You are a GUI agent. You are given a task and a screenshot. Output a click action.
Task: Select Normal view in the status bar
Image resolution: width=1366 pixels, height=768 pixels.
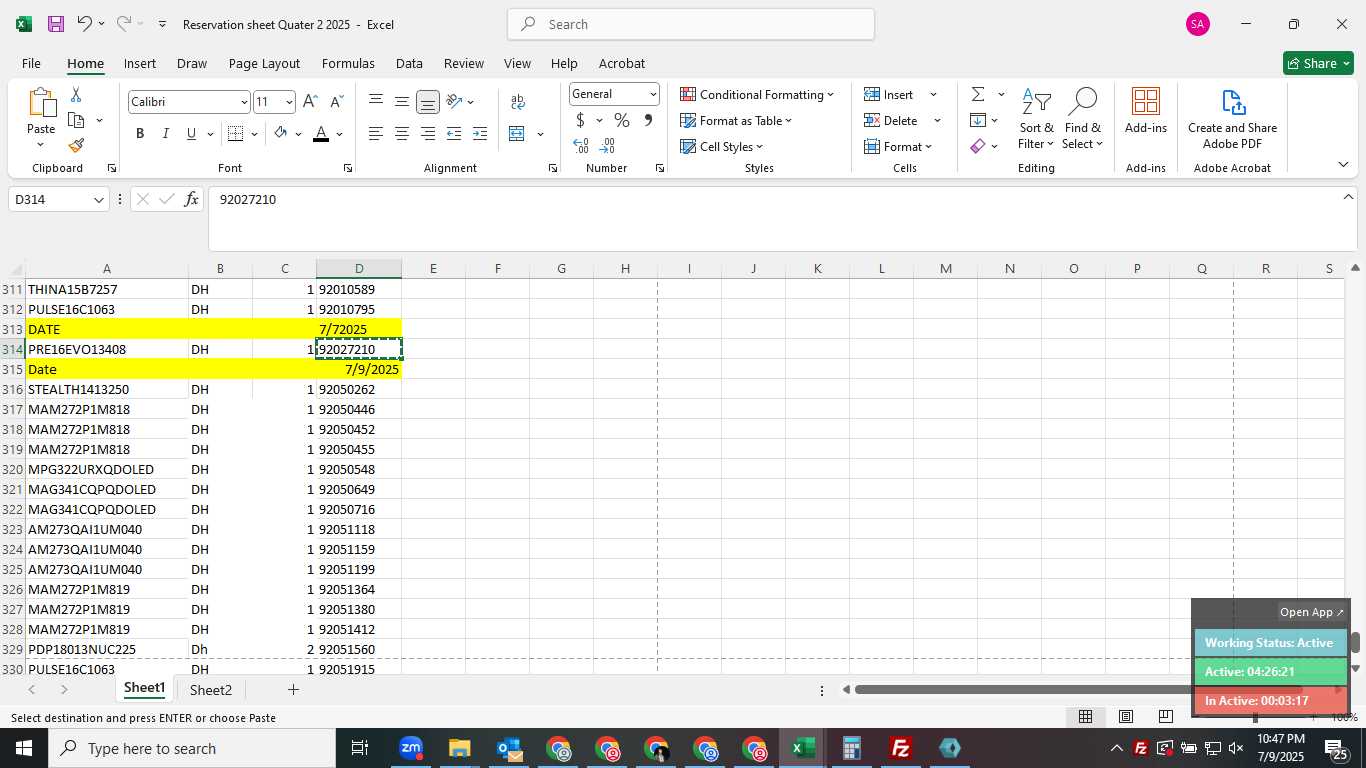click(1085, 716)
